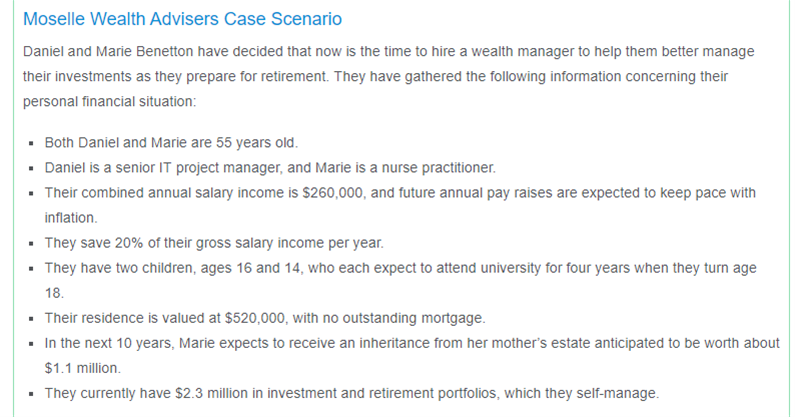The height and width of the screenshot is (417, 795).
Task: Click the bullet line mentioning Marie's mother's estate inheritance
Action: click(x=400, y=343)
